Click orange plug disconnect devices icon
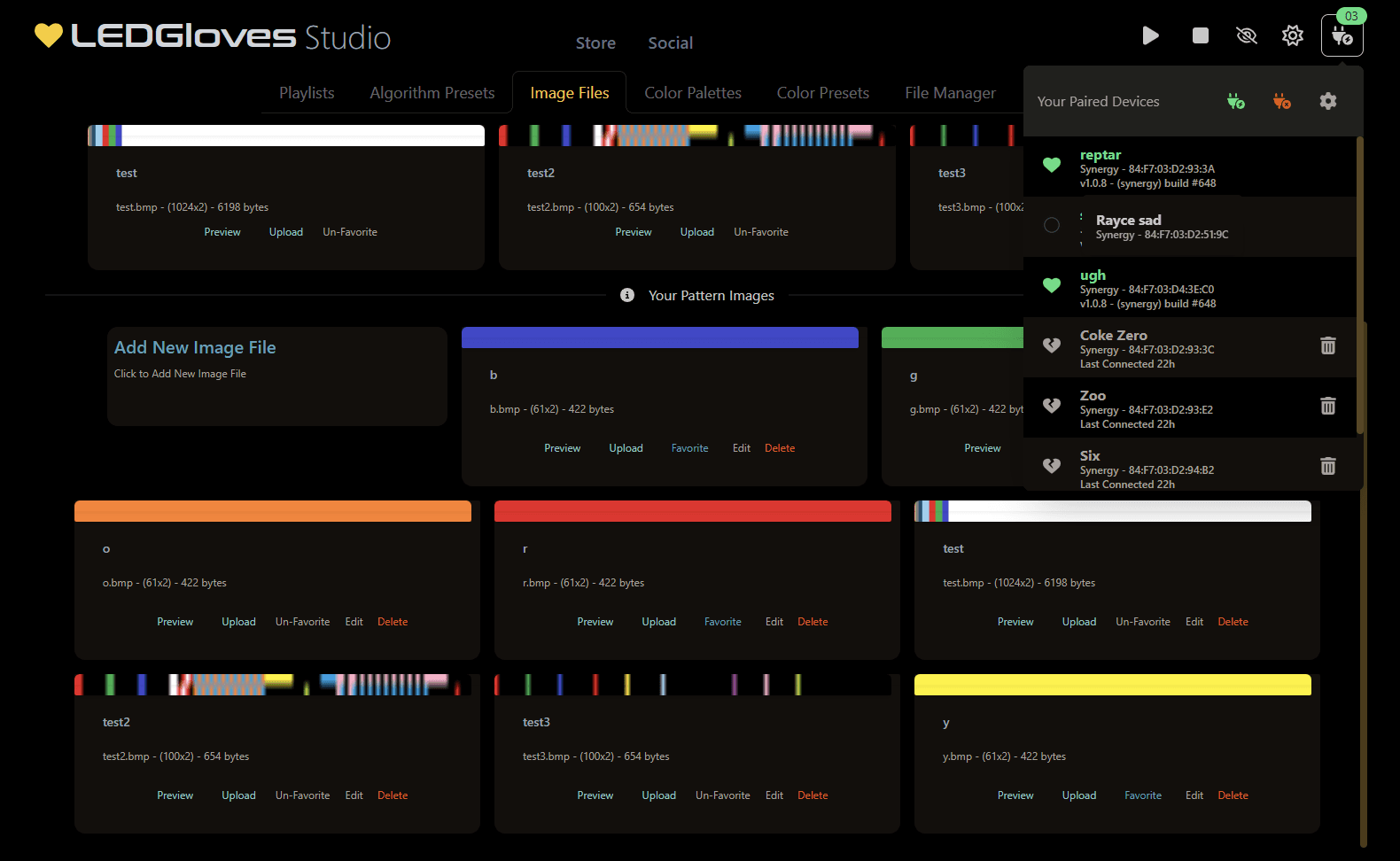This screenshot has height=861, width=1400. (x=1281, y=102)
